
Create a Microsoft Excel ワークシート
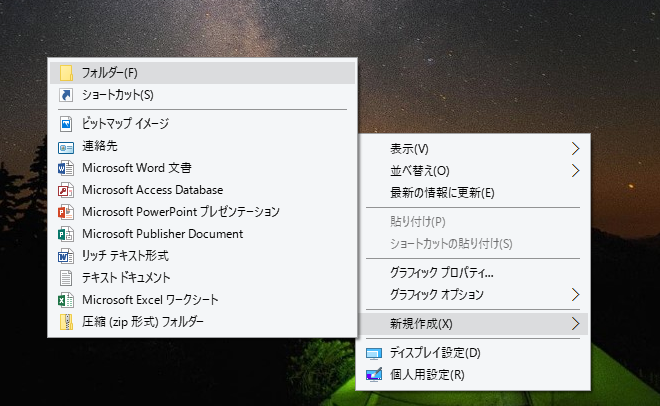tap(202, 300)
